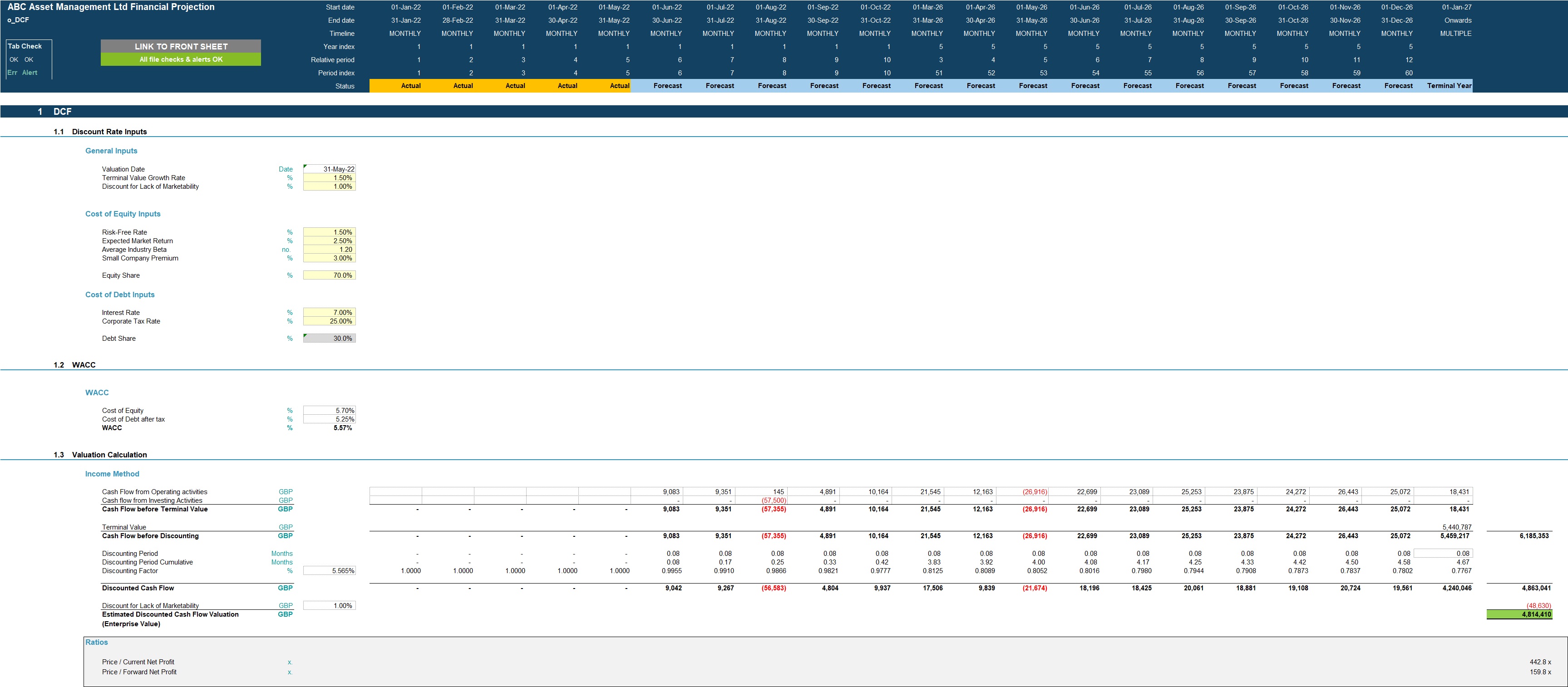Select the 5,459,217 cash flow before discounting

point(1455,536)
